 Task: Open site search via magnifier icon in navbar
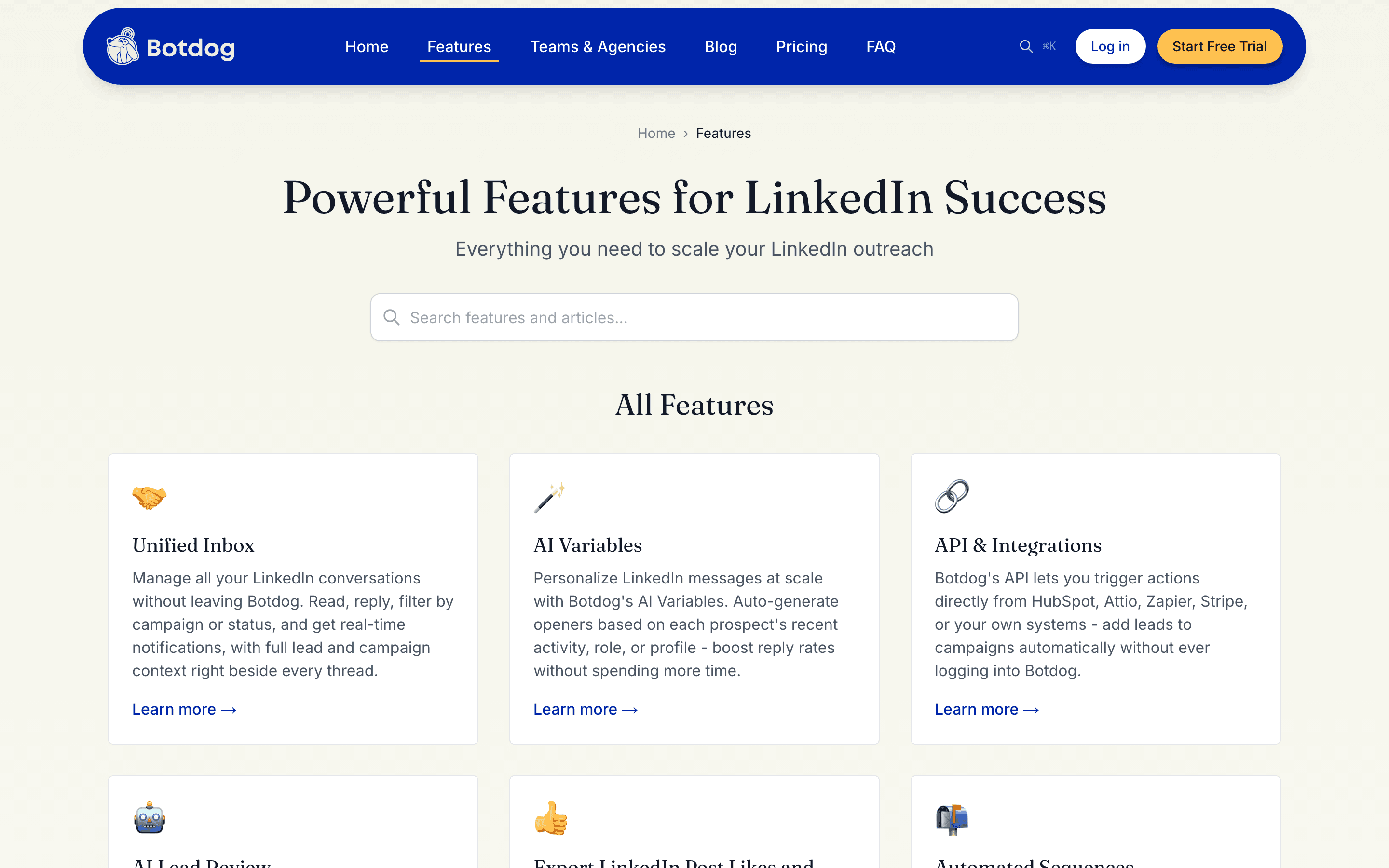tap(1026, 46)
